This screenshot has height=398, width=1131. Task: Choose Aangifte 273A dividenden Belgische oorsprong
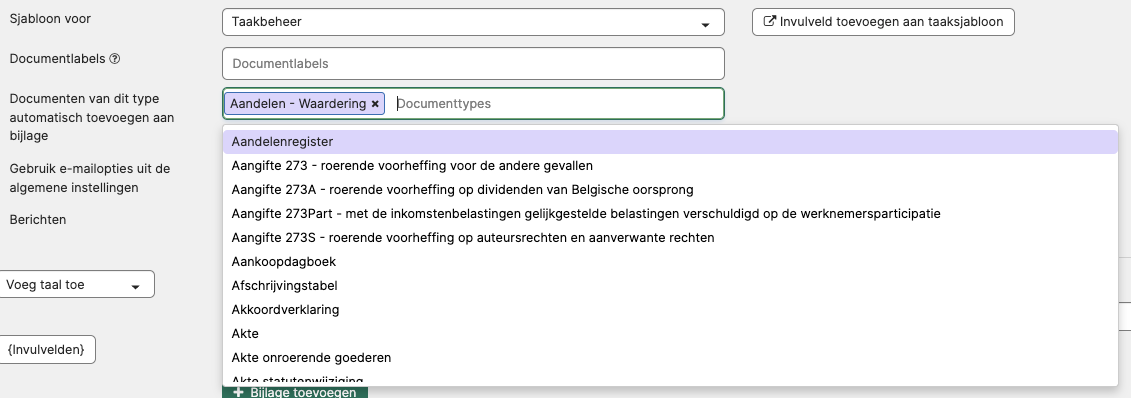(670, 190)
